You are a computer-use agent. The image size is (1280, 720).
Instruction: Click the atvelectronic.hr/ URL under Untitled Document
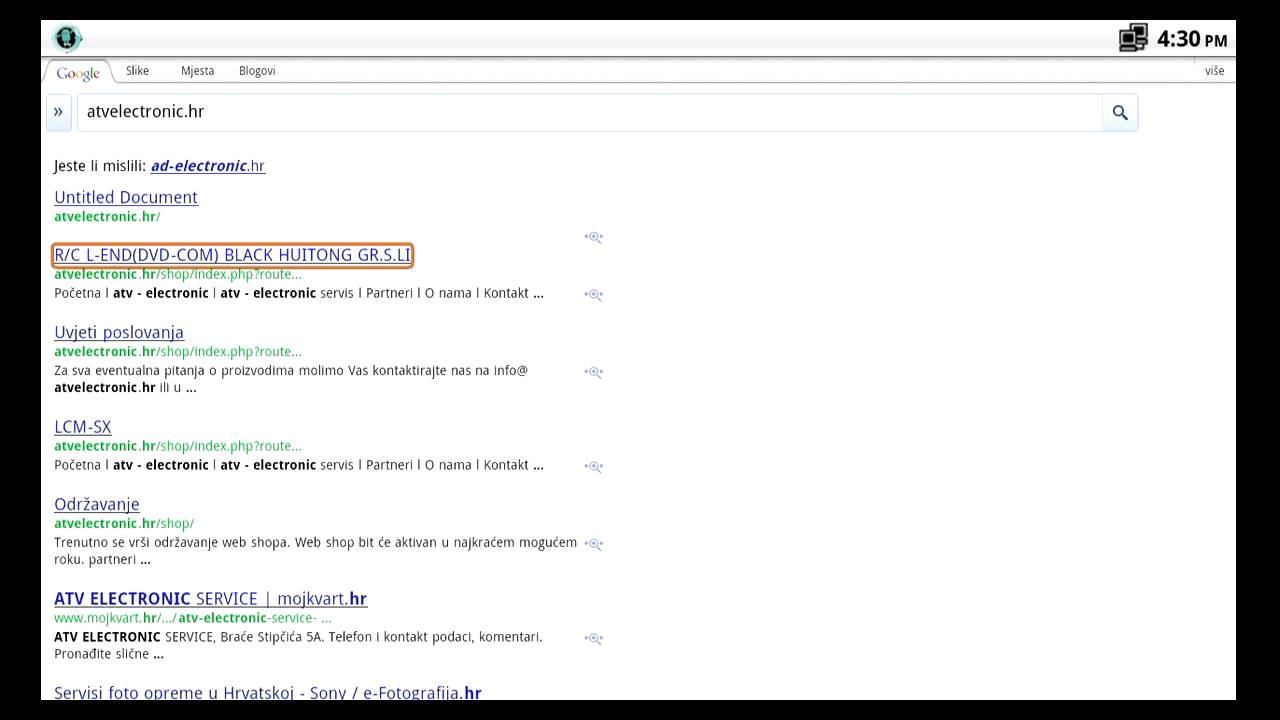(107, 216)
